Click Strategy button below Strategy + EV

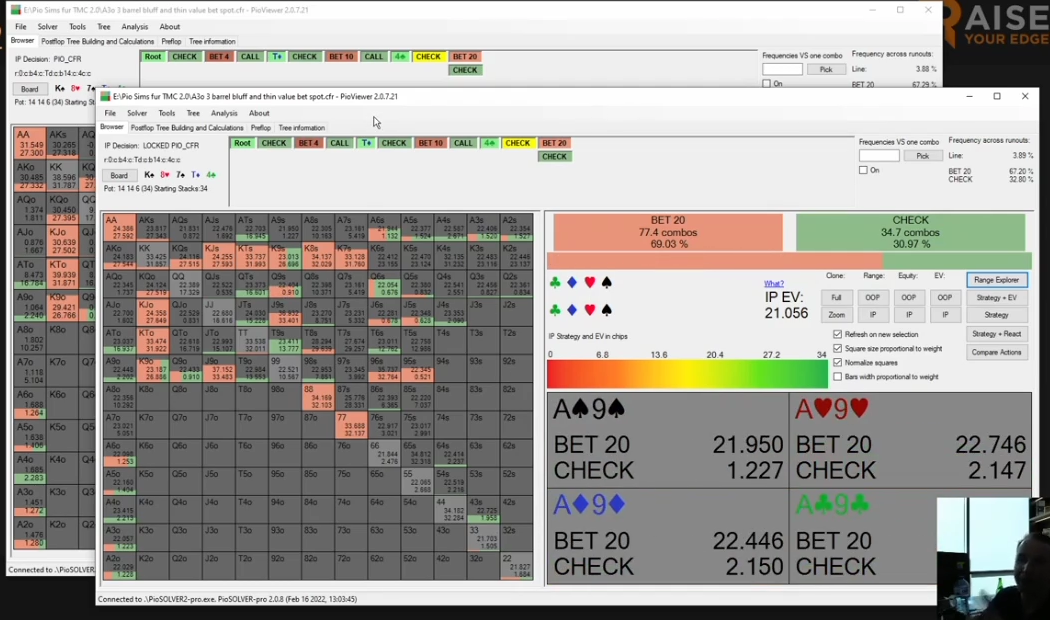[996, 315]
